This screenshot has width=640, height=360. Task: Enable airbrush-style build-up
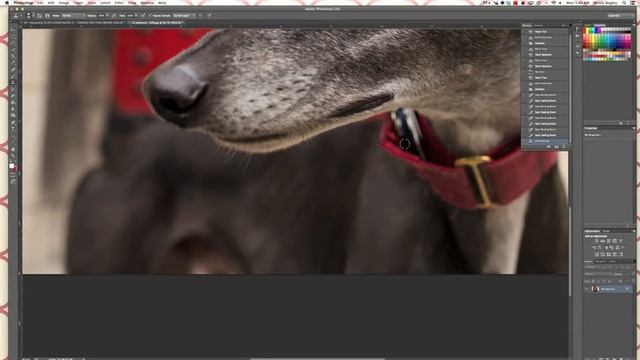click(x=143, y=16)
